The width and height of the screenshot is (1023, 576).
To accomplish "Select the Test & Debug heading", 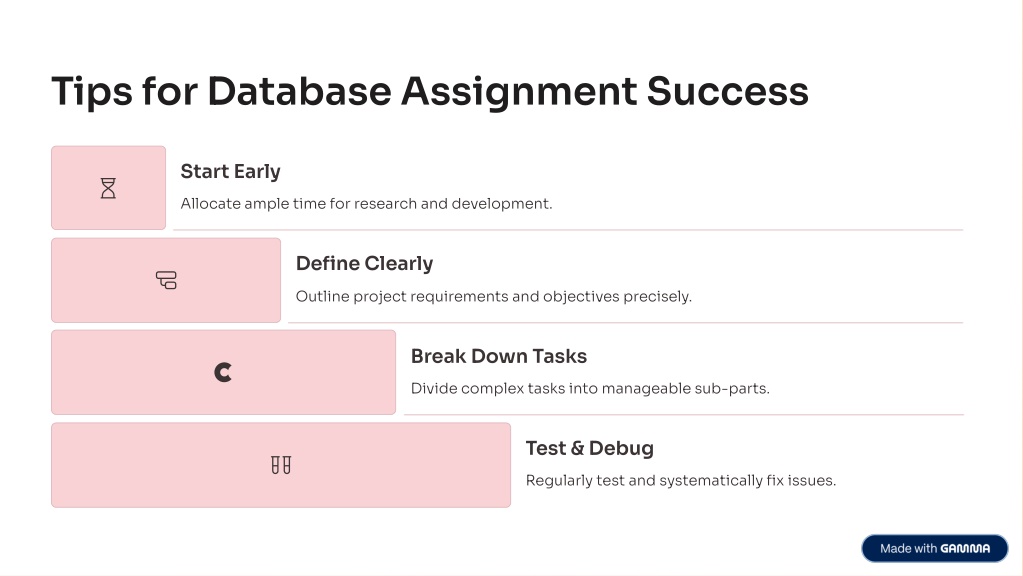I will (589, 448).
